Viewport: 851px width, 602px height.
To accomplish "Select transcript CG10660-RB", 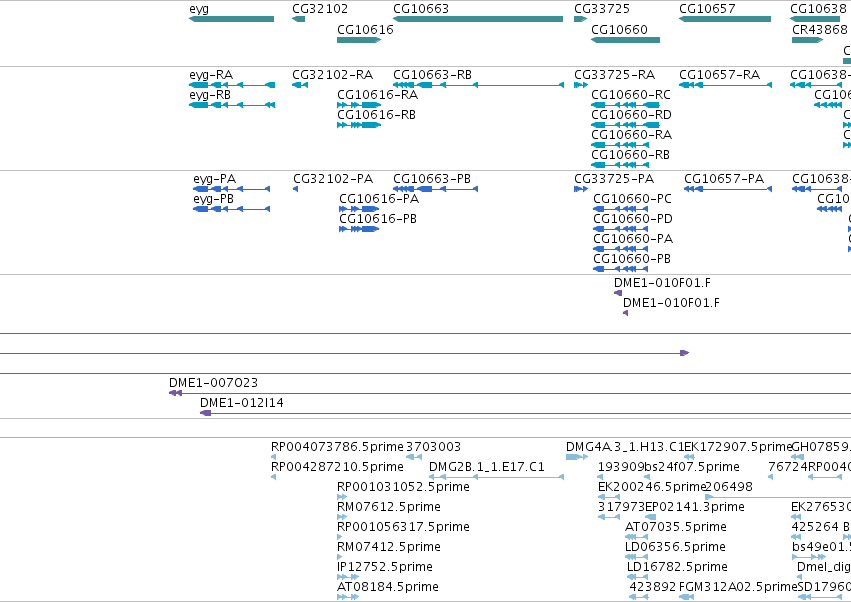I will click(x=620, y=165).
